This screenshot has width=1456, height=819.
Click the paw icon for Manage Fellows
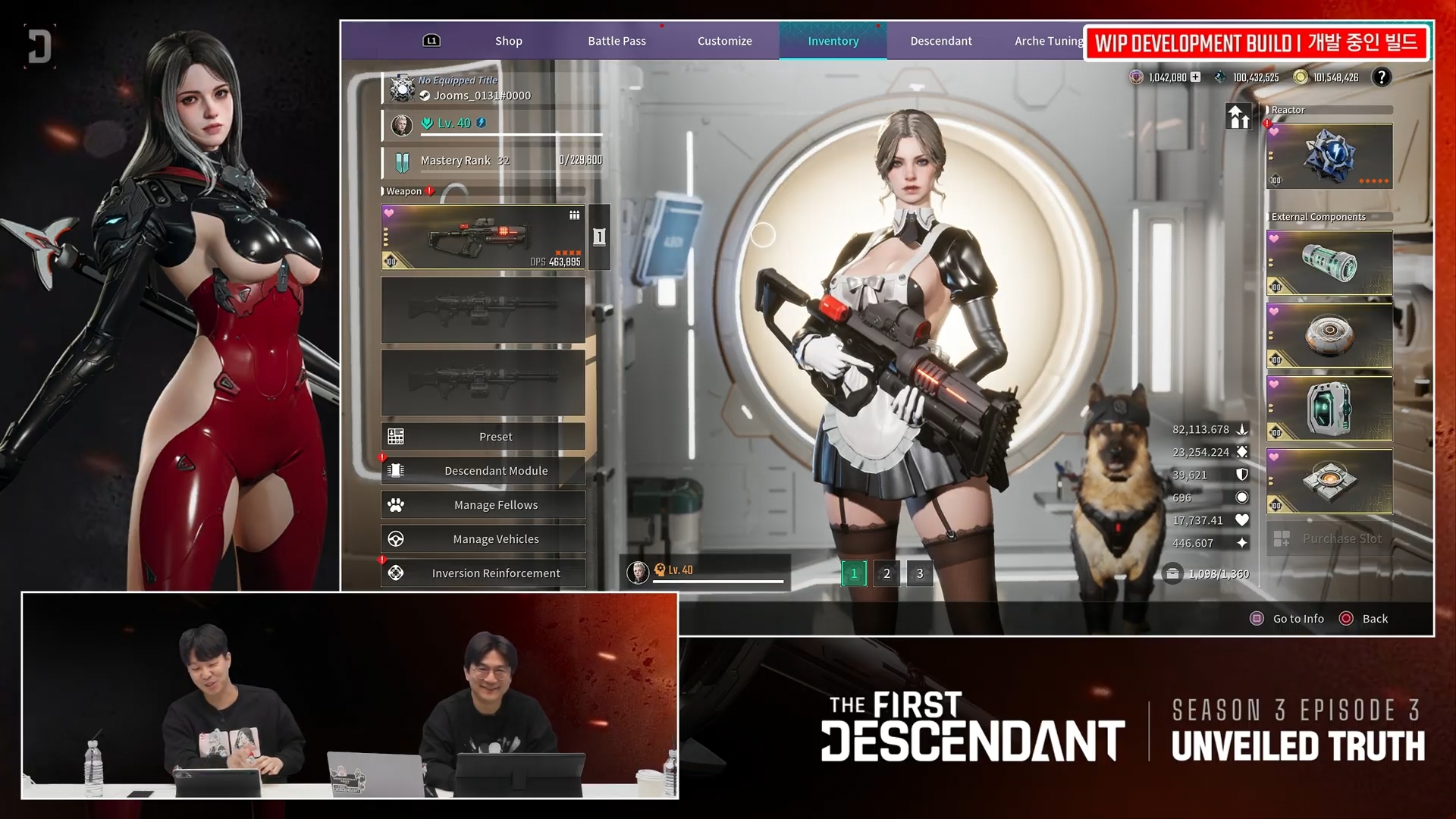396,505
